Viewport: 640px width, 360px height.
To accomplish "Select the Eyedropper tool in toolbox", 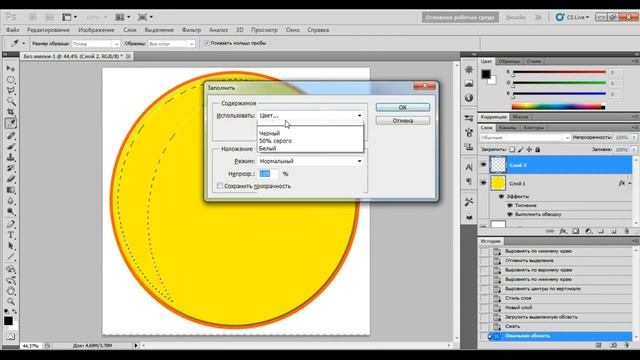I will coord(11,123).
